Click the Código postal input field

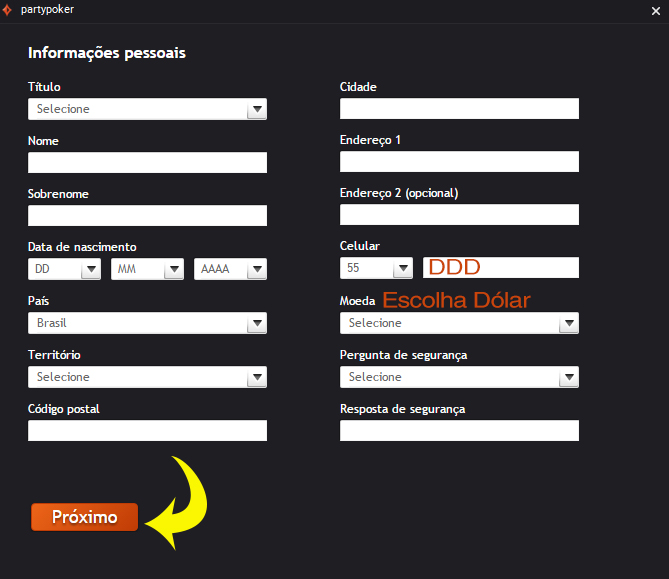tap(147, 431)
